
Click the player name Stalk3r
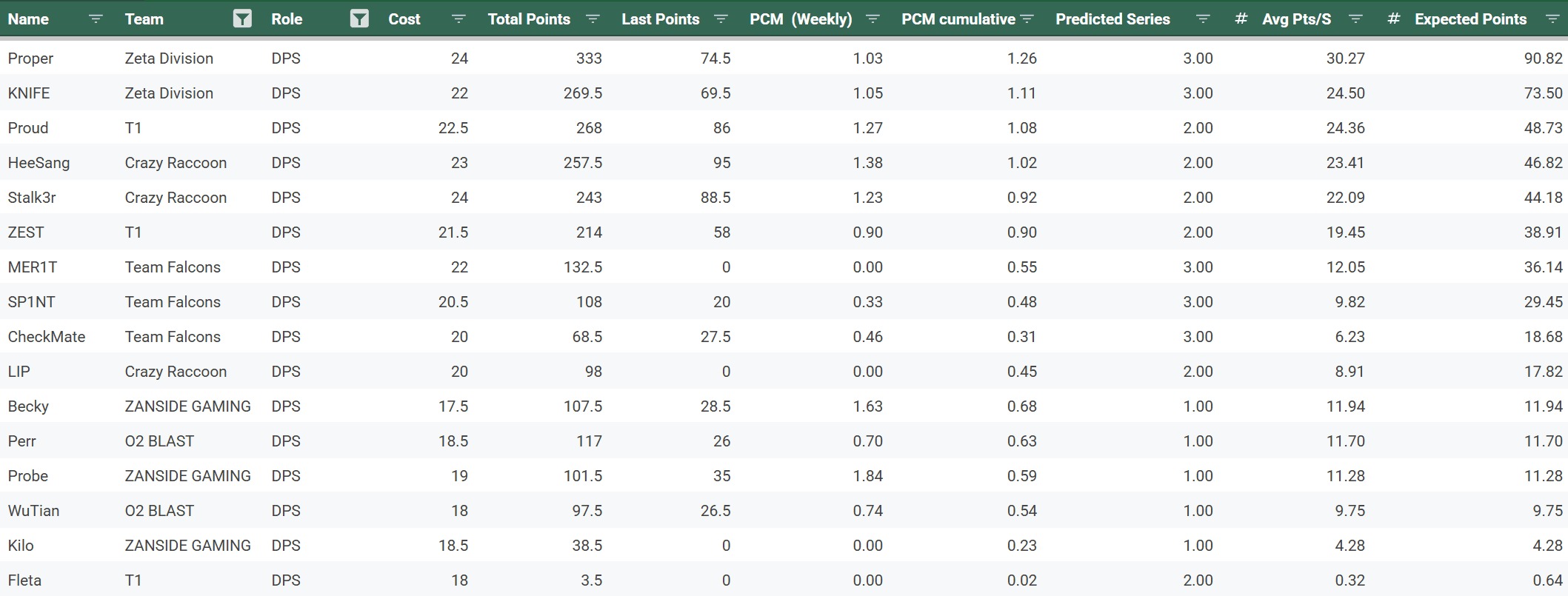point(32,198)
